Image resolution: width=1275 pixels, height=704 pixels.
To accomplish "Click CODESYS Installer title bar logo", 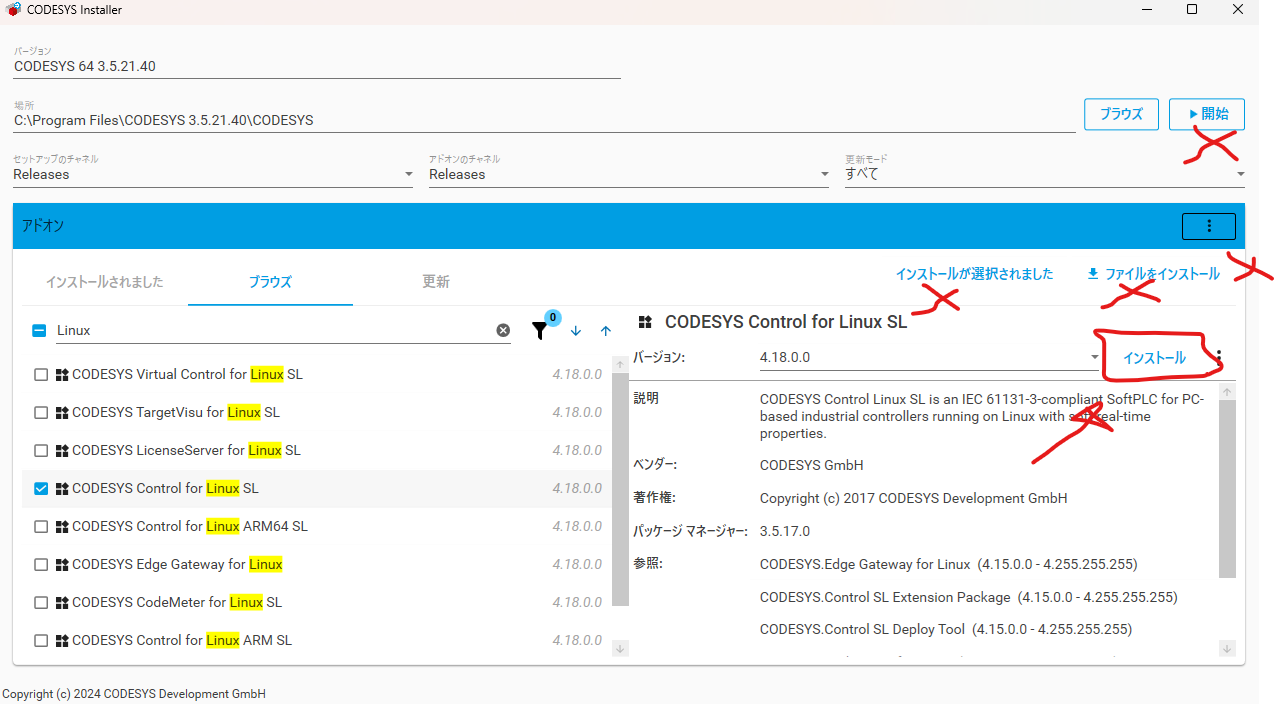I will [13, 10].
